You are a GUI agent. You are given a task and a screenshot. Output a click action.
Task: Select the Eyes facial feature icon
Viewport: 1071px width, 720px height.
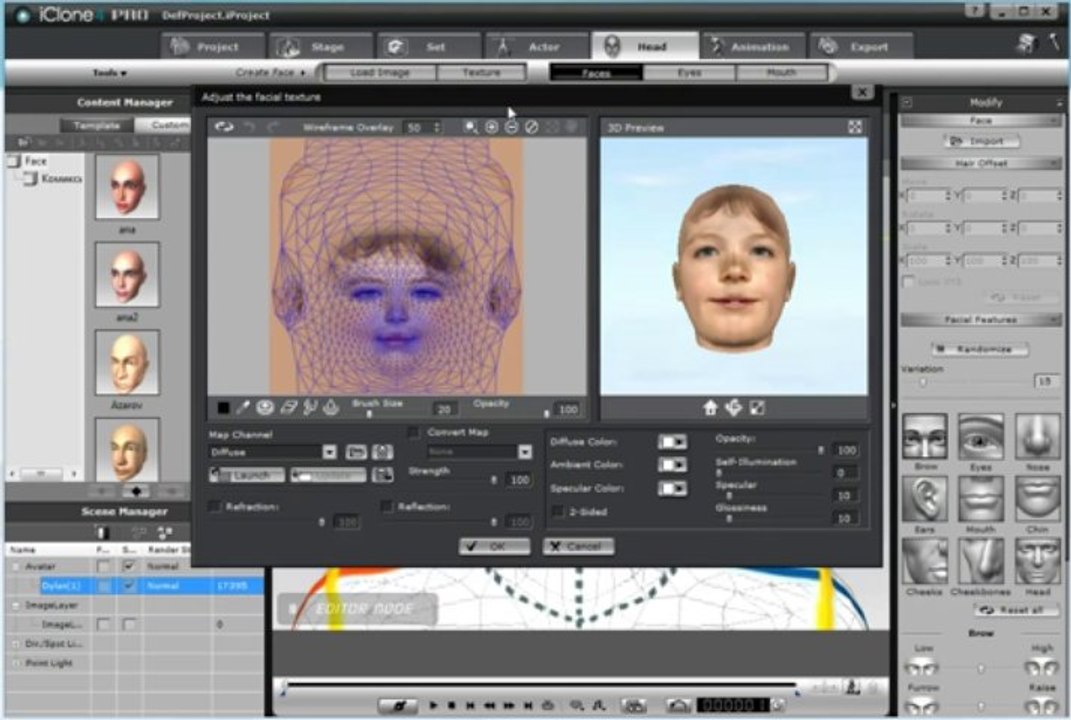point(980,436)
